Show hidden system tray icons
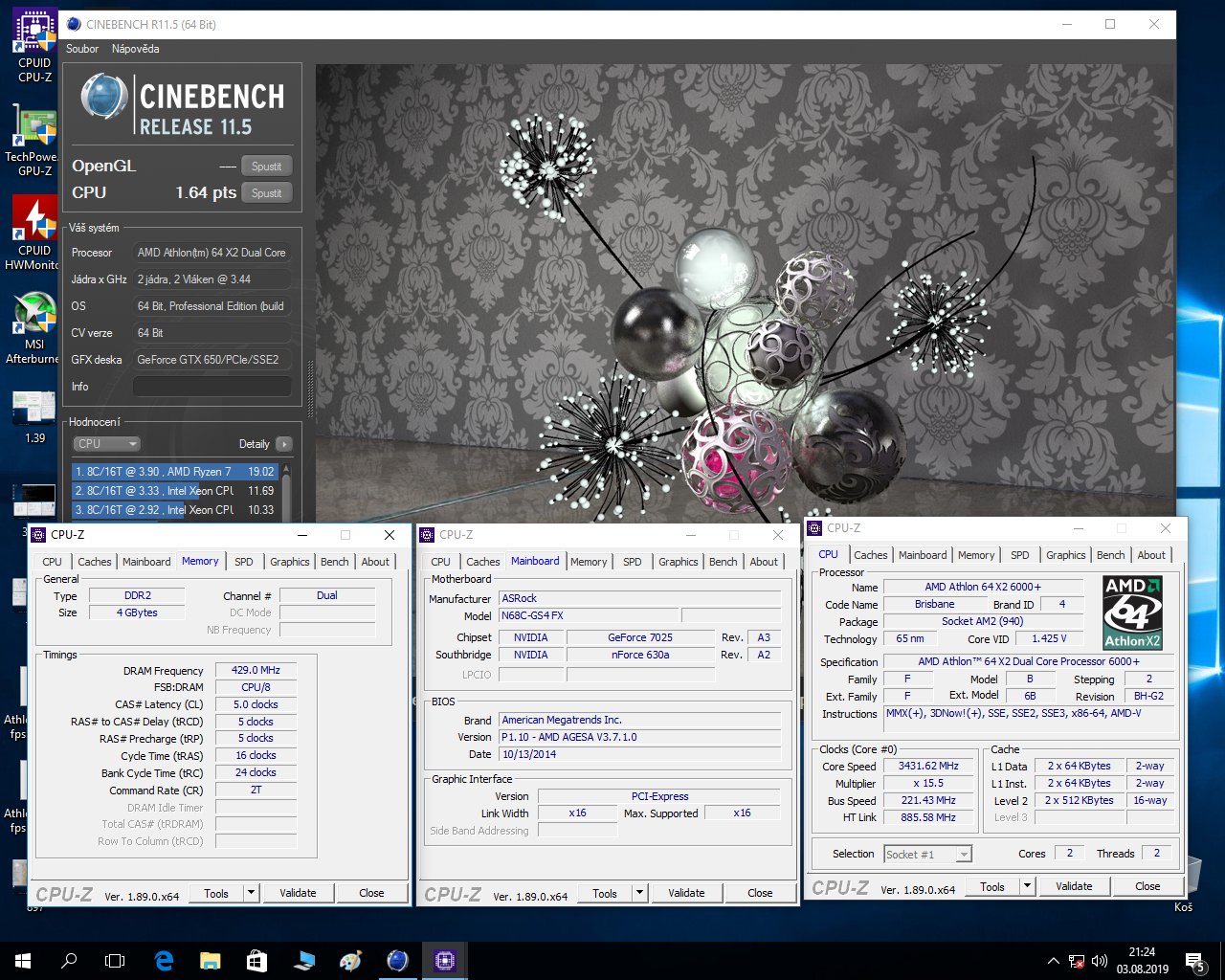 [x=1054, y=961]
